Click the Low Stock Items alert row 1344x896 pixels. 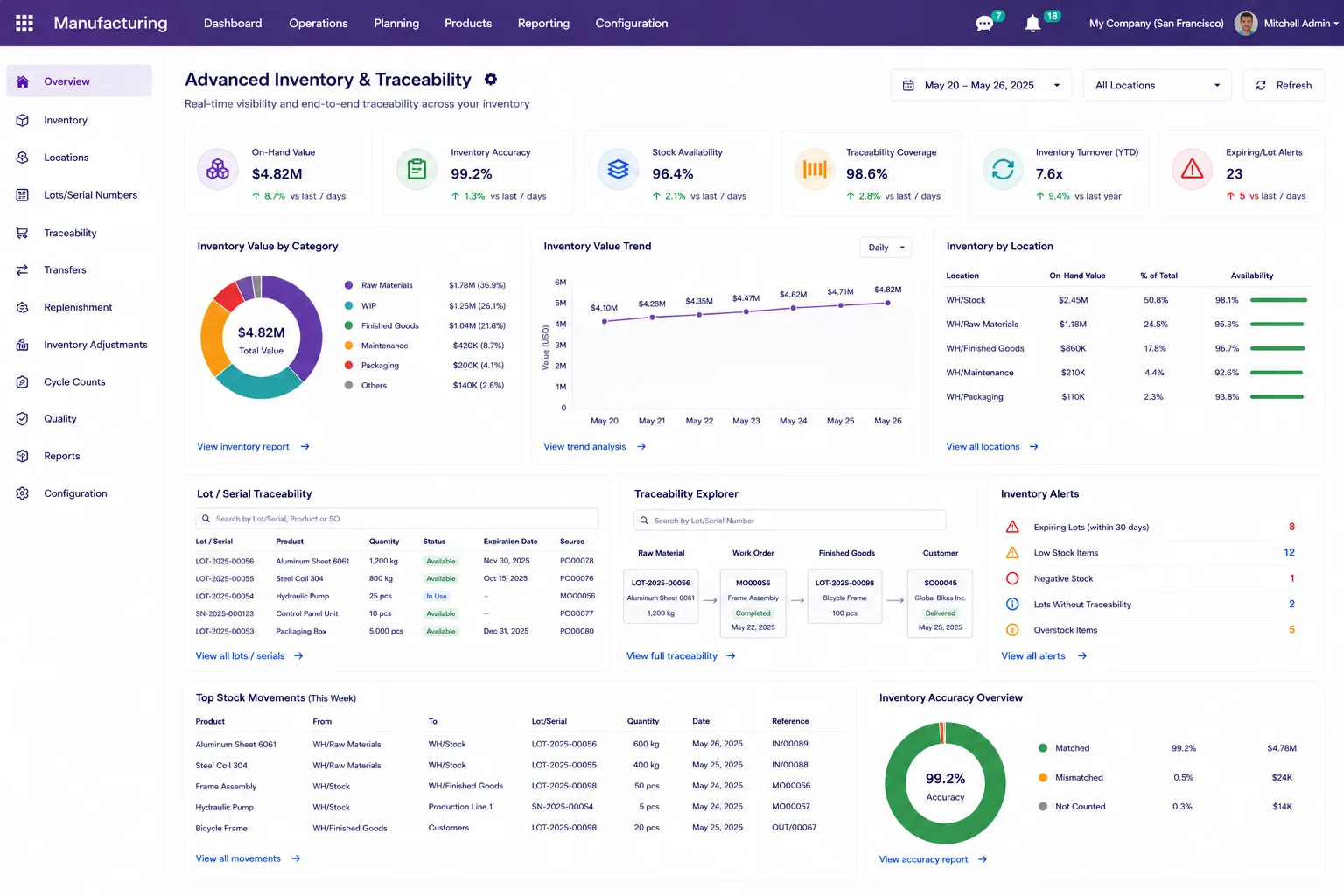coord(1150,553)
